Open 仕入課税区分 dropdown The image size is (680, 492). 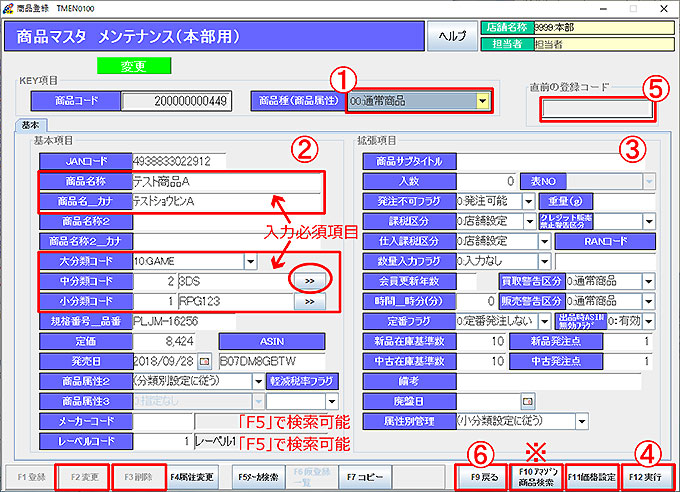pos(545,241)
